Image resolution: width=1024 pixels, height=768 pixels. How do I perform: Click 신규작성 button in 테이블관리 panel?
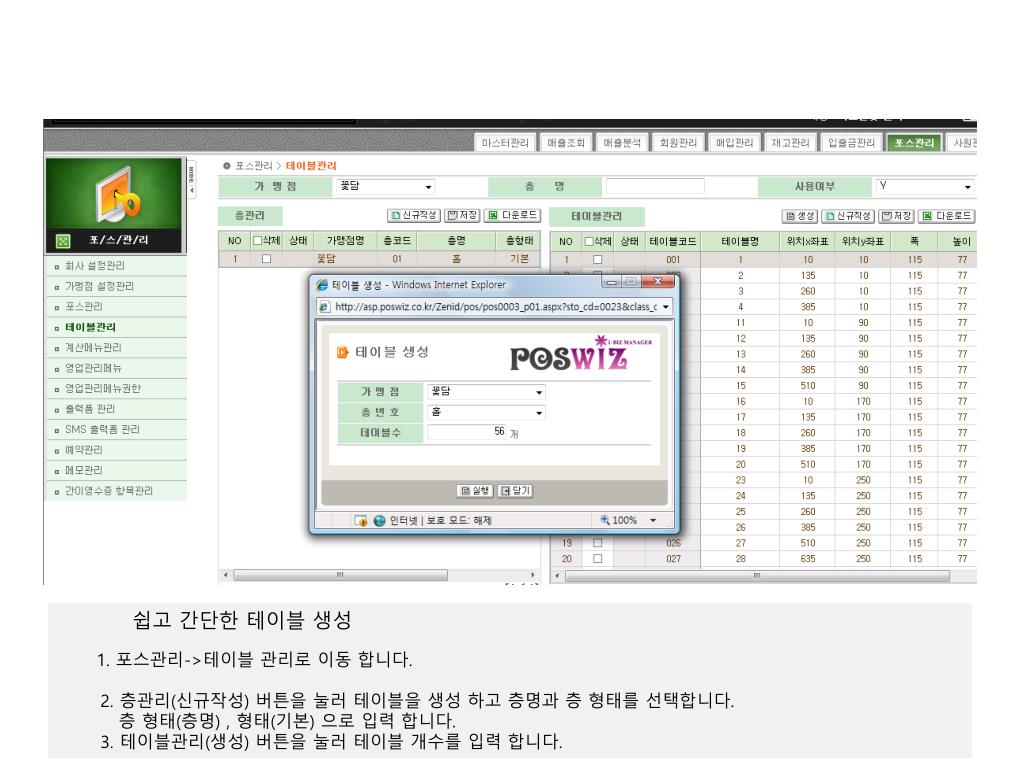tap(848, 216)
